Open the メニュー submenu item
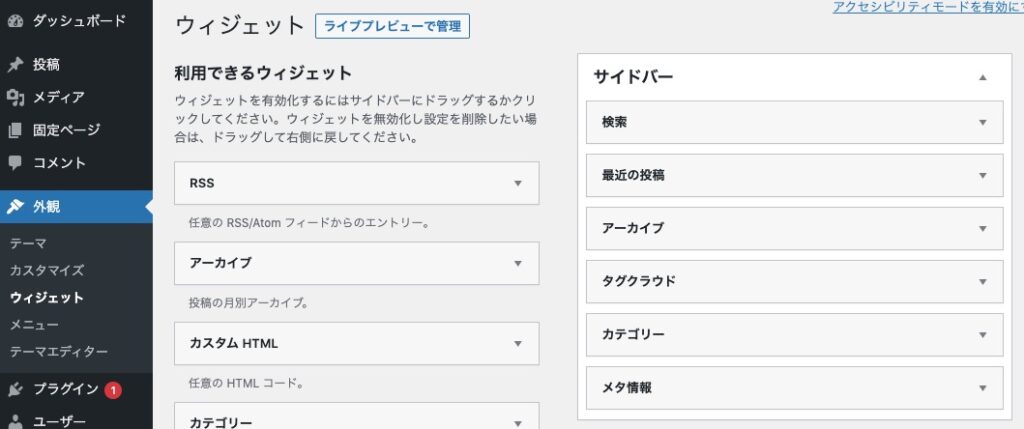The height and width of the screenshot is (429, 1024). tap(34, 325)
